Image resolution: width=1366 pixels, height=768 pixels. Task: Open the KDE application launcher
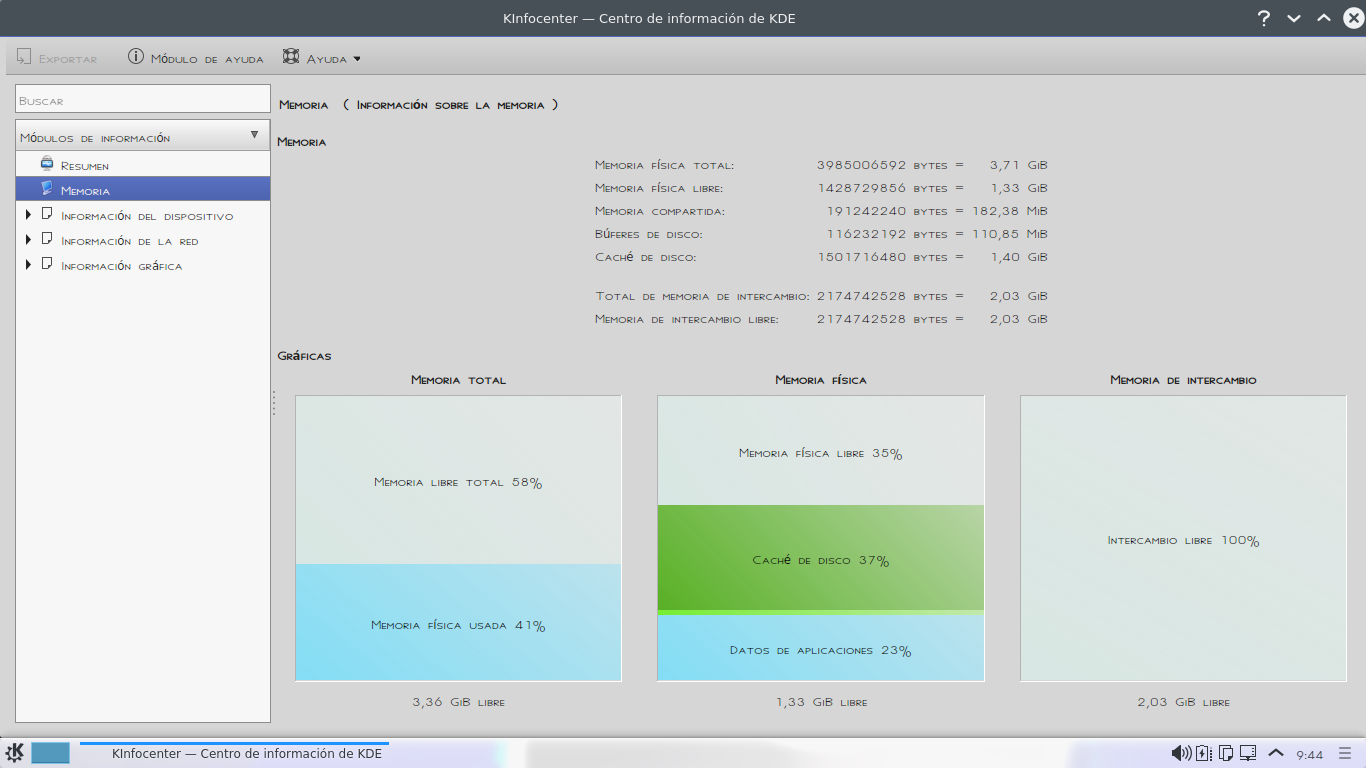(x=15, y=753)
